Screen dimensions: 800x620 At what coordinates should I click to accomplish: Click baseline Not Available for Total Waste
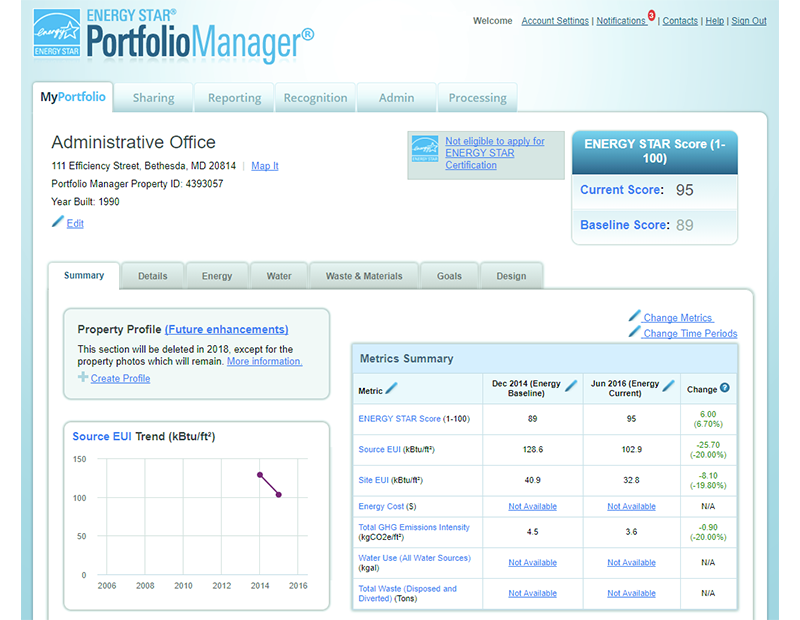532,593
